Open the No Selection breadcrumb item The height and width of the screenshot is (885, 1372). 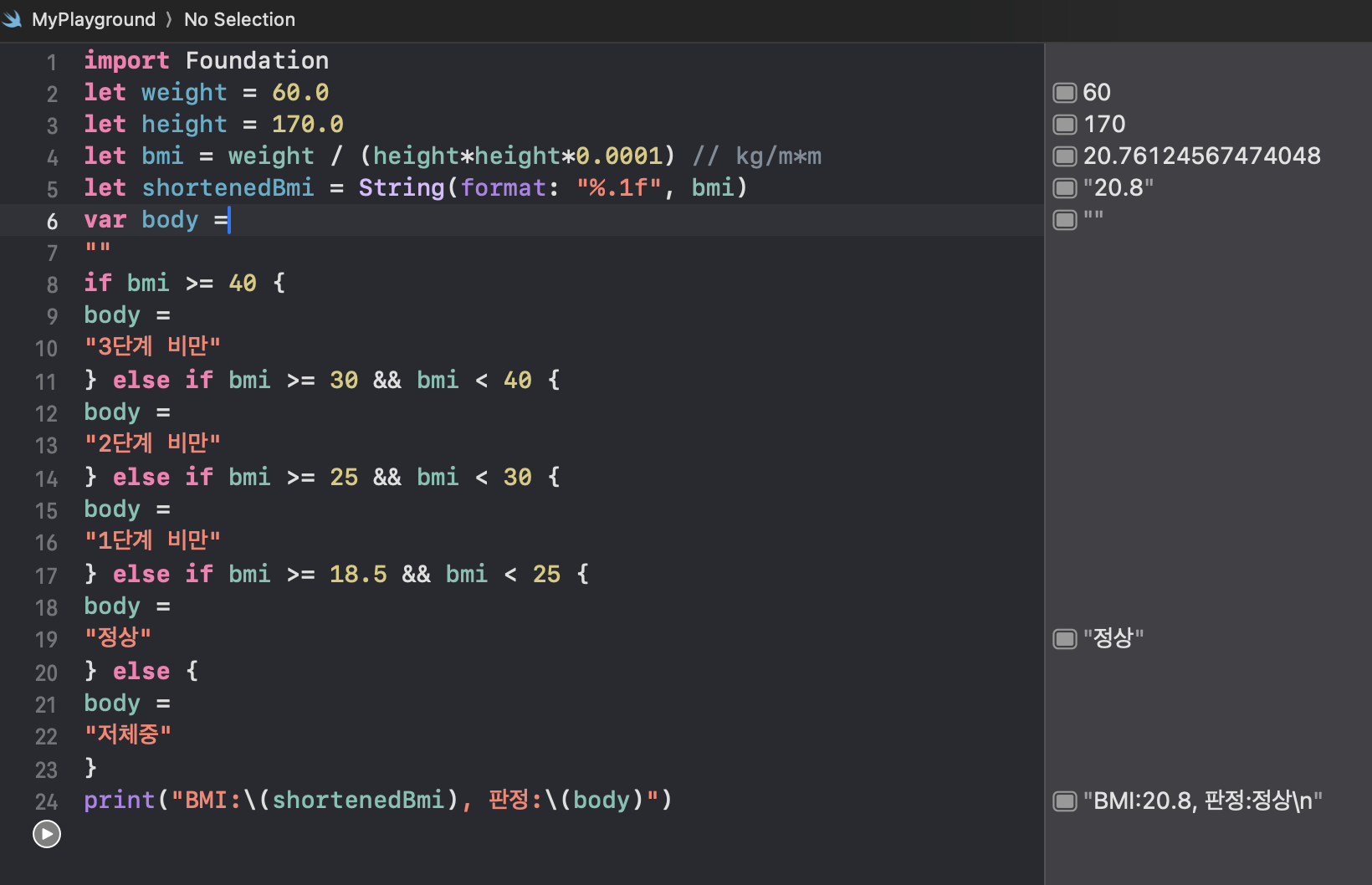(x=239, y=19)
